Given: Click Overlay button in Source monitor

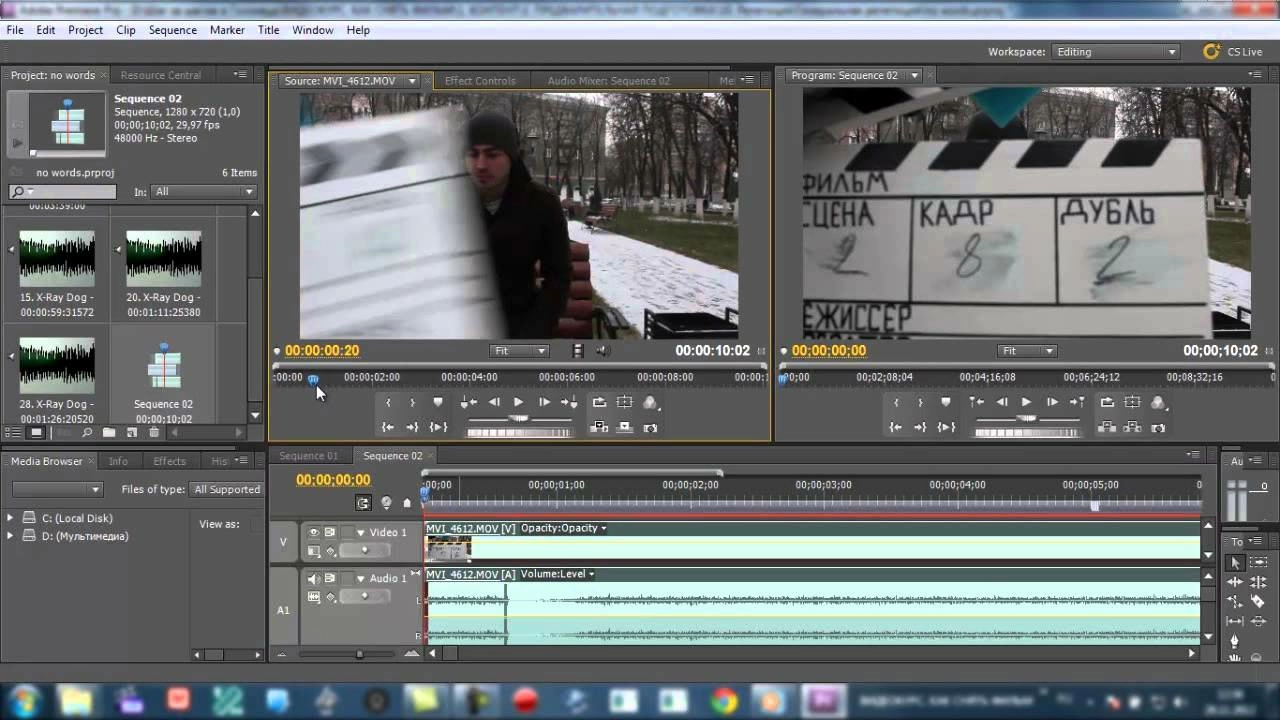Looking at the screenshot, I should coord(625,427).
